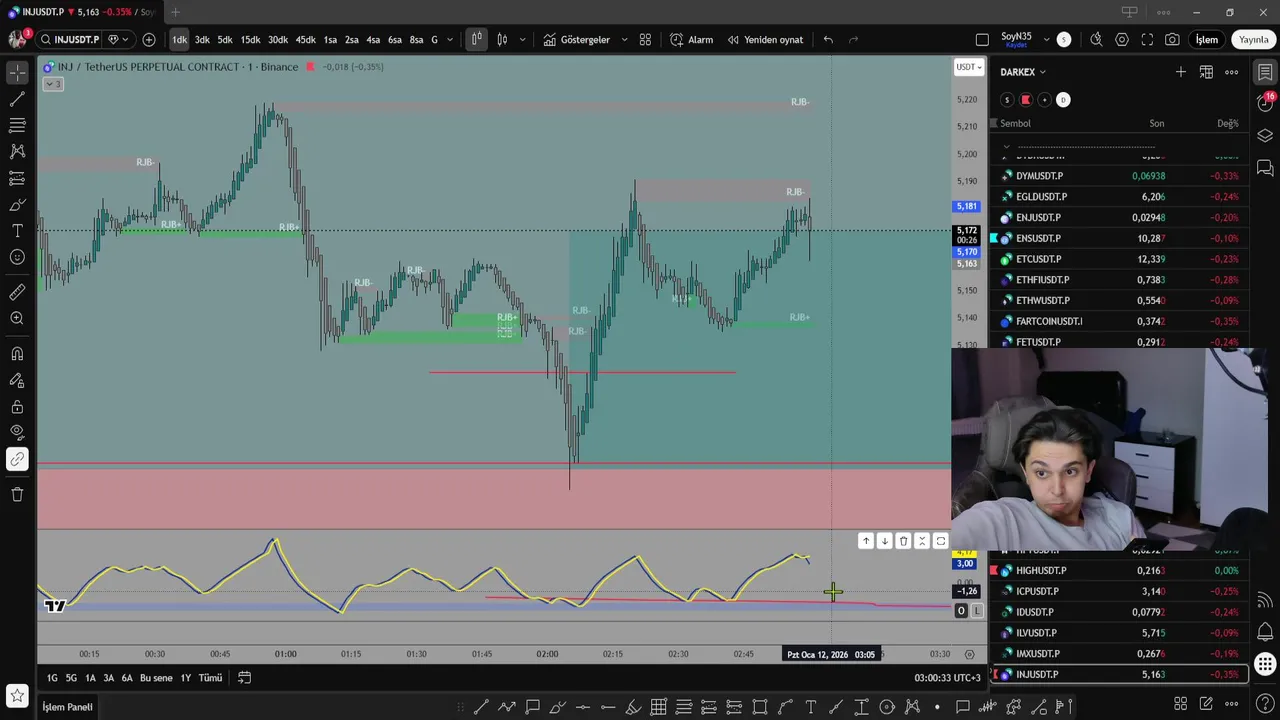Open the Fibonacci retracement tools

pos(17,125)
